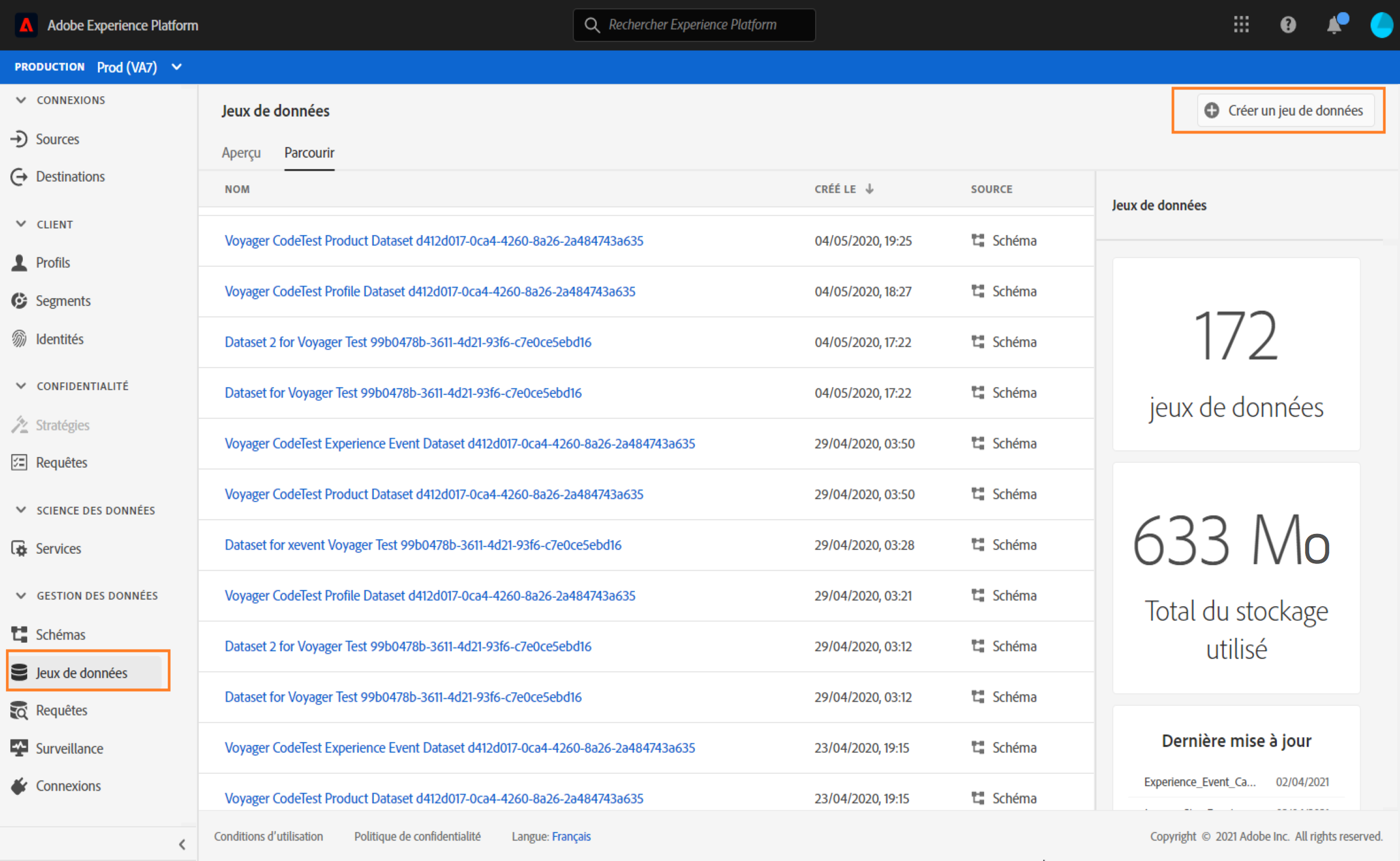1400x861 pixels.
Task: Collapse the left sidebar with the arrow
Action: (182, 844)
